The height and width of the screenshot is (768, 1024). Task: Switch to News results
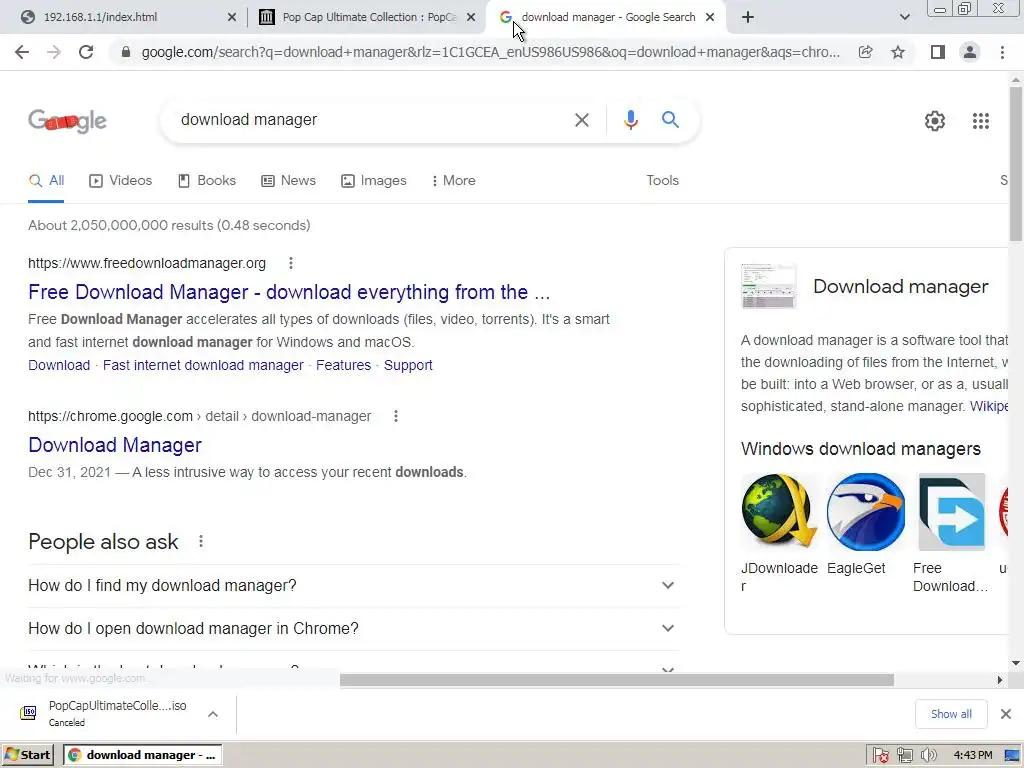pos(288,181)
